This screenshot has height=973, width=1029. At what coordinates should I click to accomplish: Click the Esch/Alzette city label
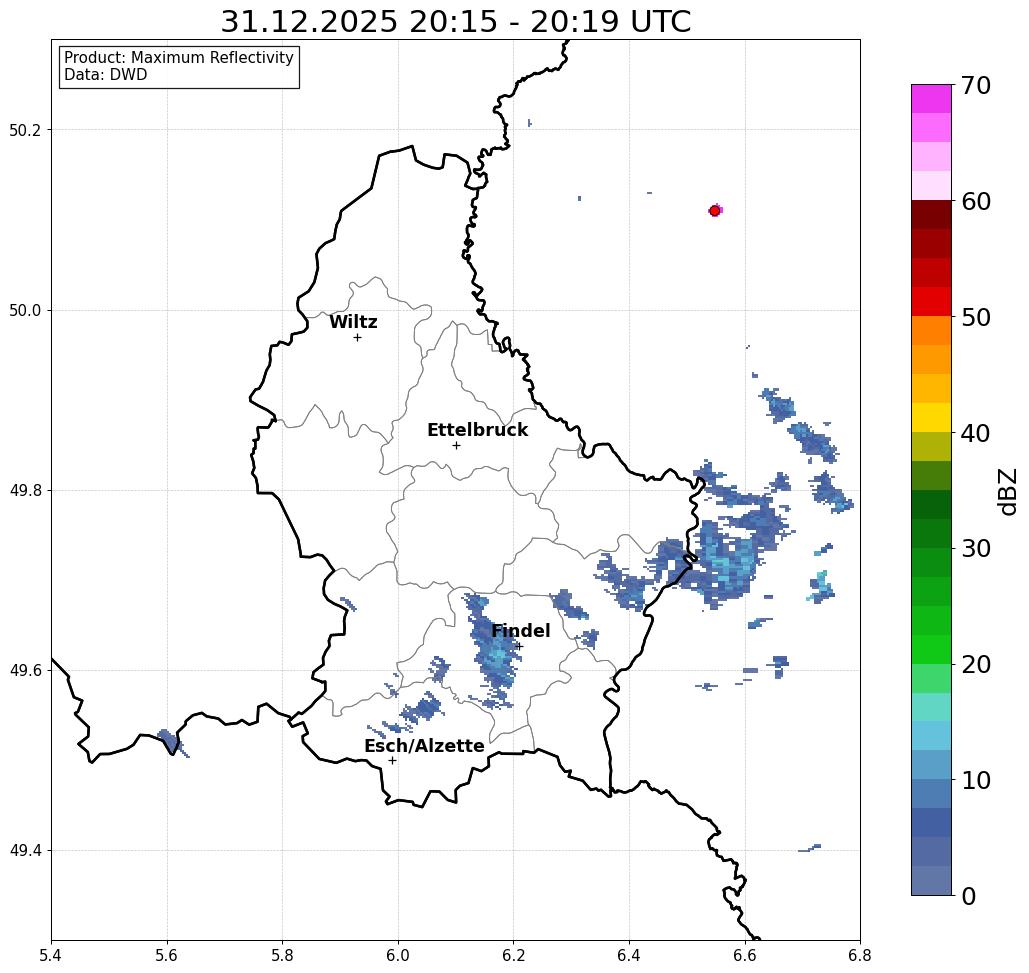tap(425, 746)
